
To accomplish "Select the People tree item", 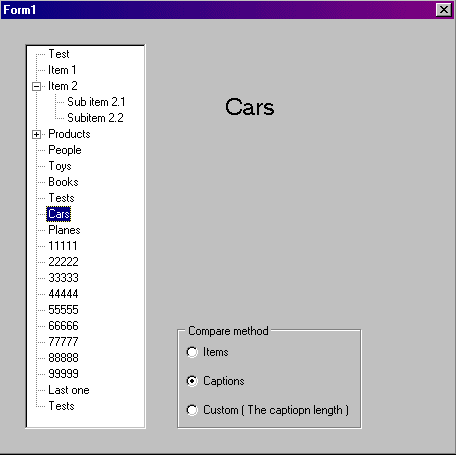I will (x=65, y=150).
